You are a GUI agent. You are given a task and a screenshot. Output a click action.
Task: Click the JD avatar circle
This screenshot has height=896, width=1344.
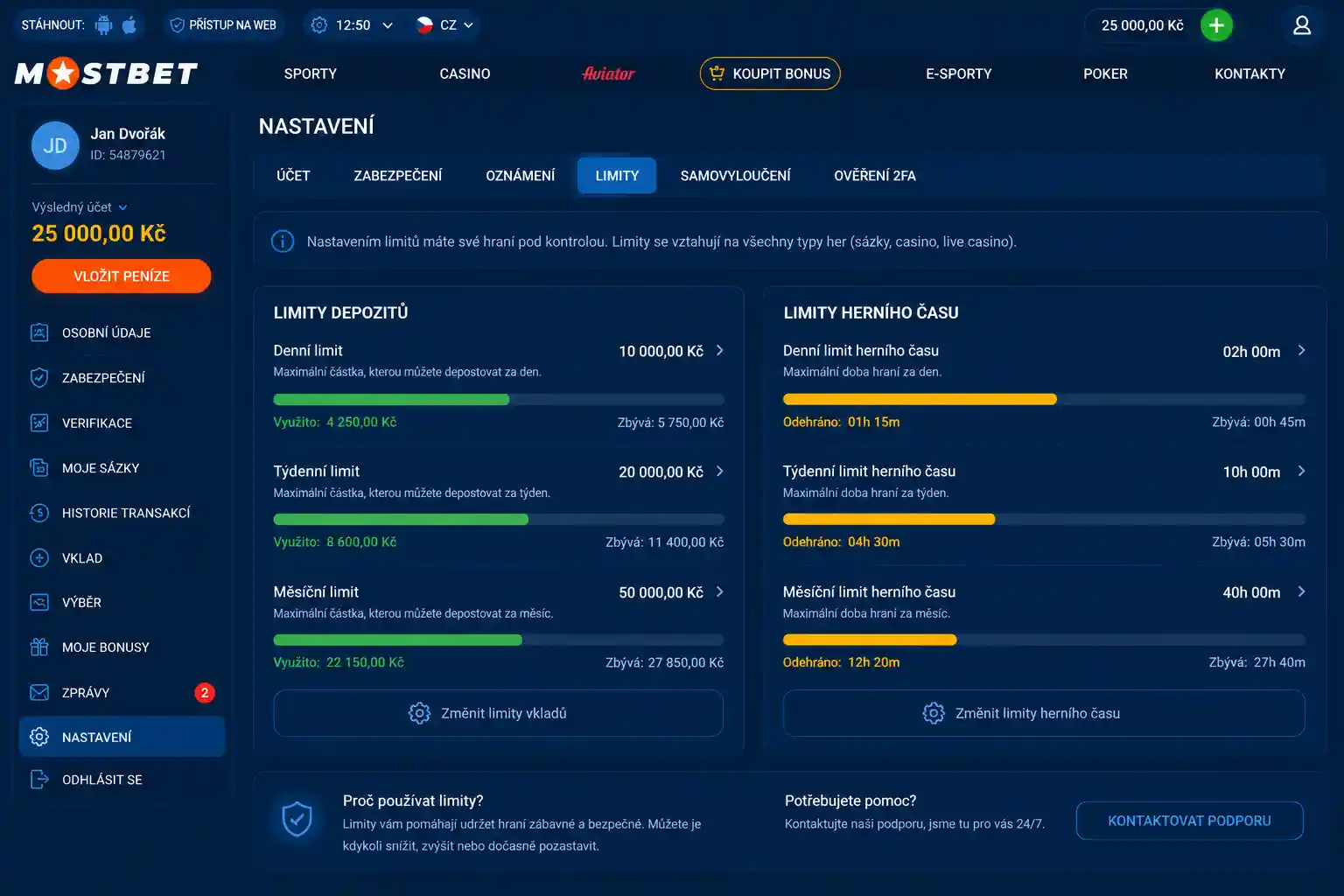point(55,145)
